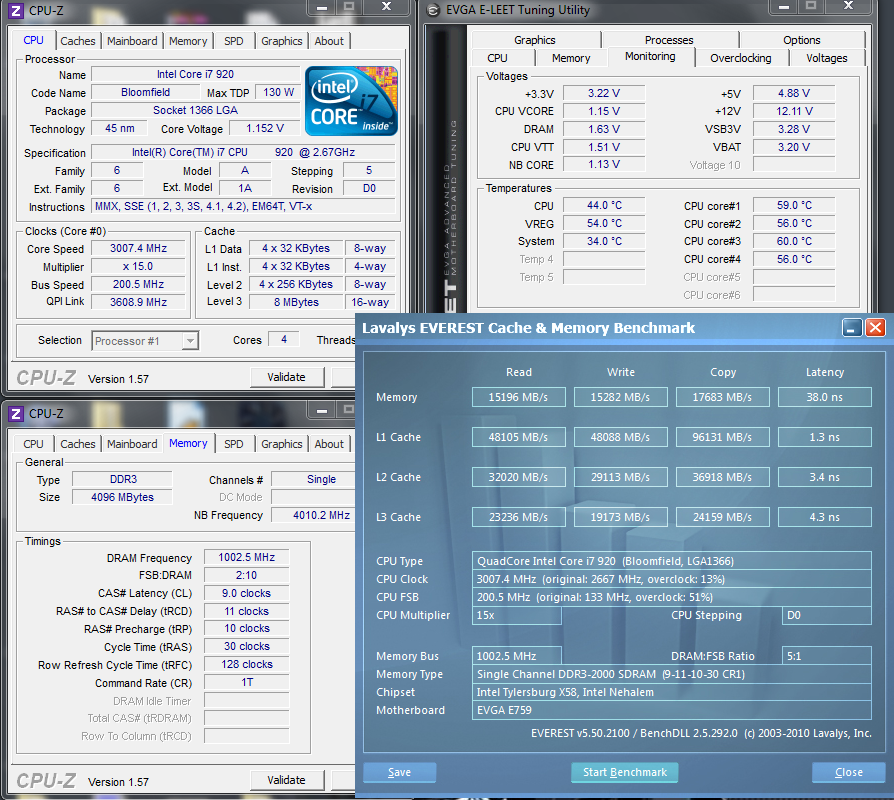Viewport: 894px width, 800px height.
Task: Click the EVGA E-LEET title bar icon
Action: [x=434, y=10]
